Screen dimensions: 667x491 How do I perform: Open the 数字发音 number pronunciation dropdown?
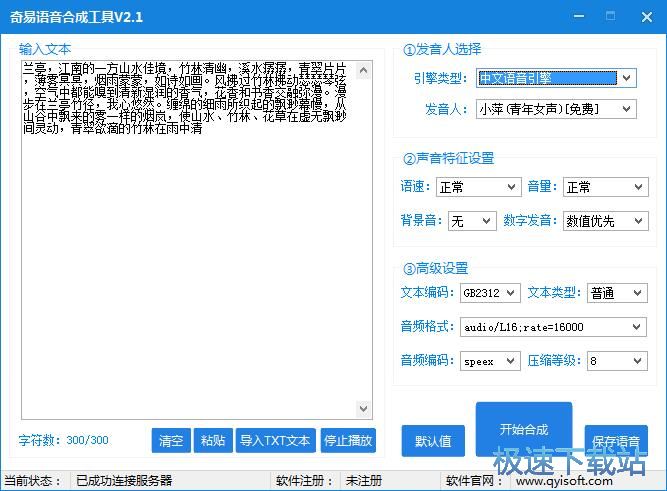[605, 220]
